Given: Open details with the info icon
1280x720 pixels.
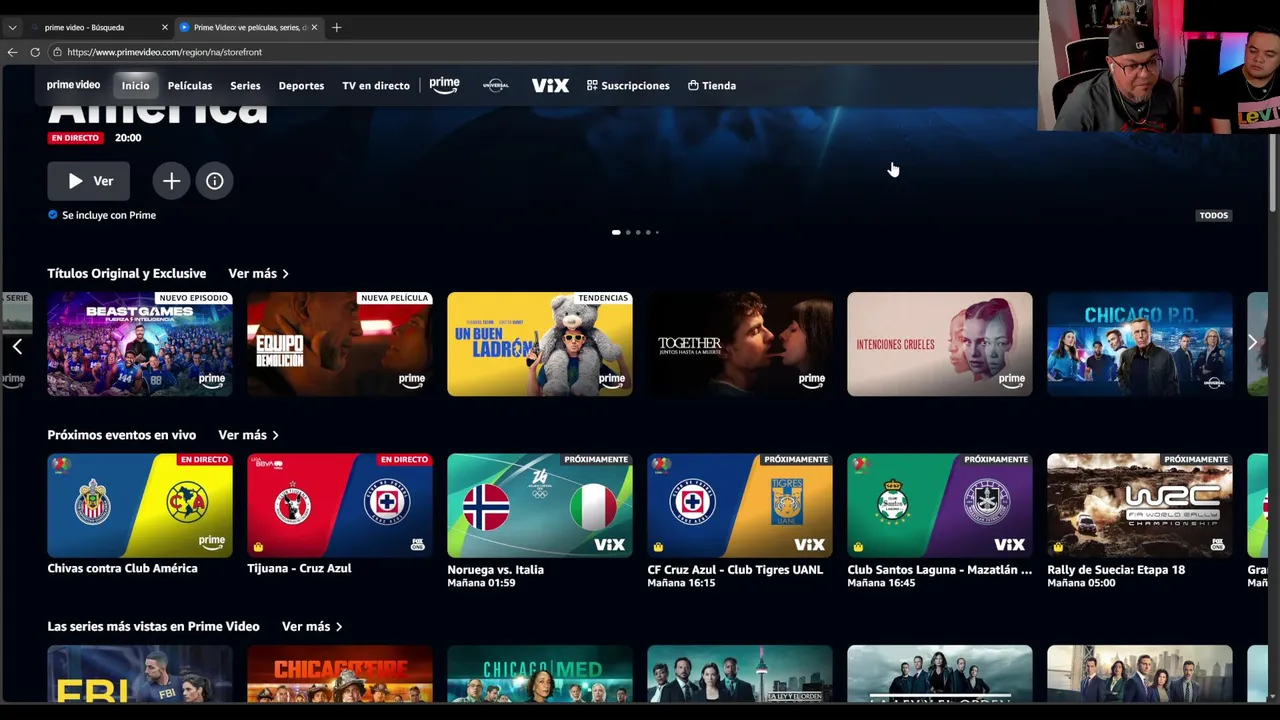Looking at the screenshot, I should tap(215, 181).
